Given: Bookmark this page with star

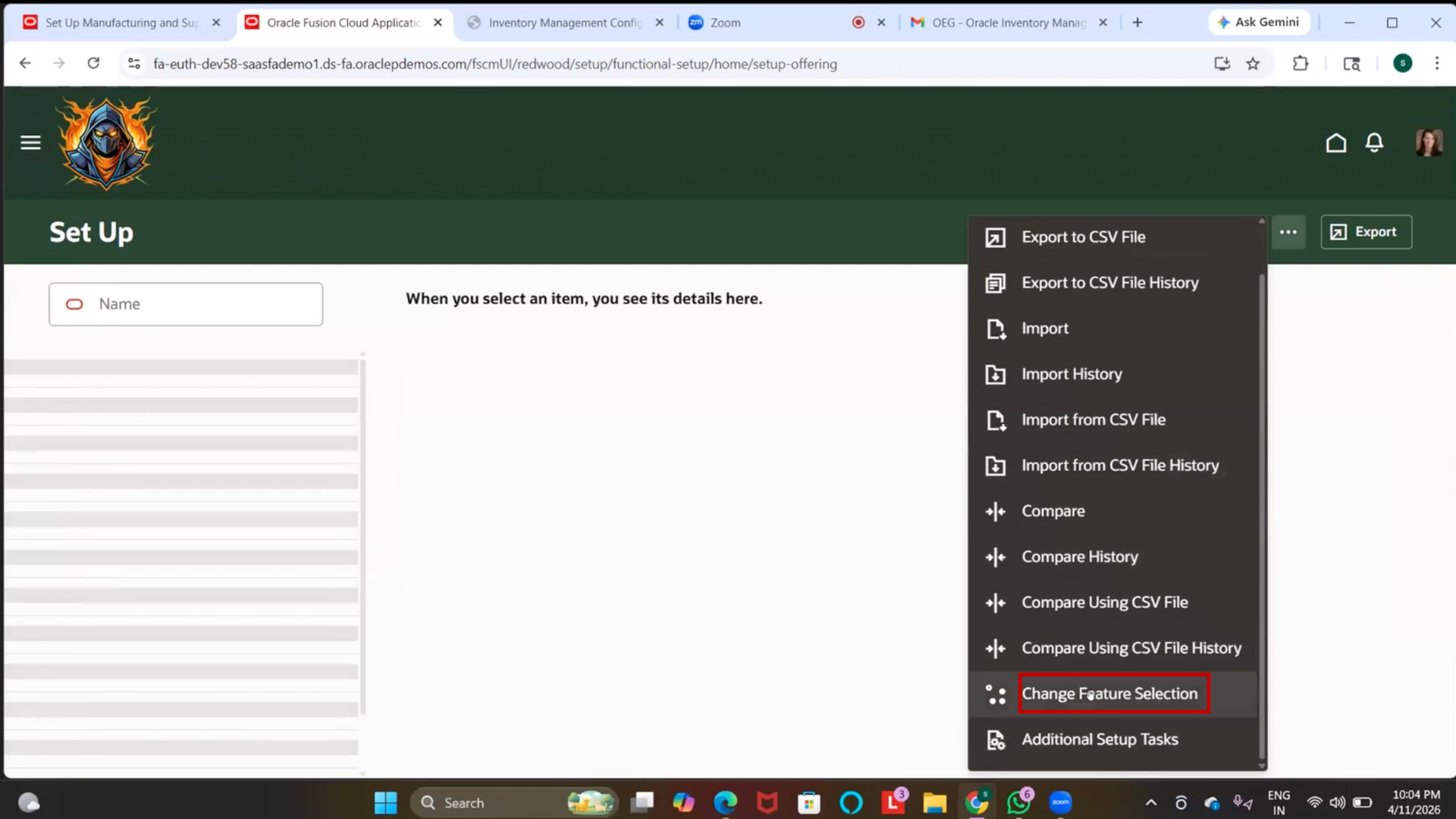Looking at the screenshot, I should click(1253, 64).
